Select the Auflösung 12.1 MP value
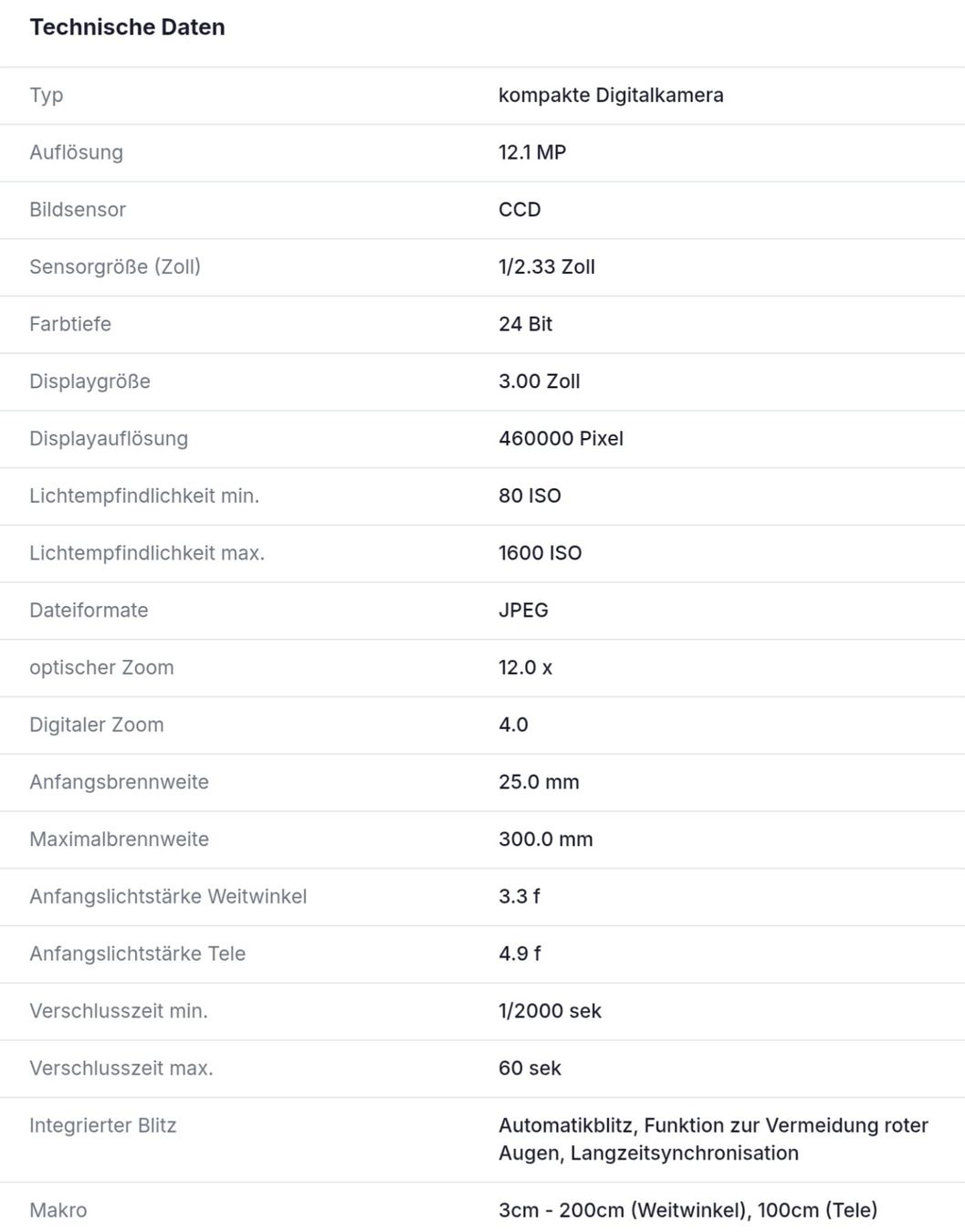The image size is (965, 1232). [x=532, y=152]
